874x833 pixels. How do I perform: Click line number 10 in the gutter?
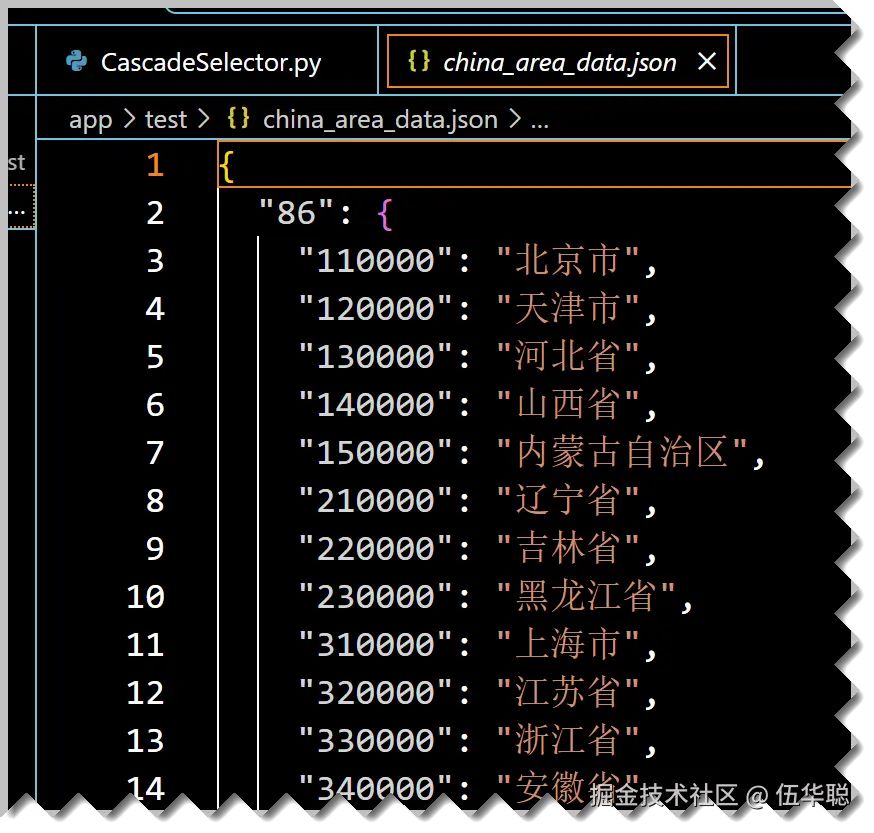click(x=146, y=597)
